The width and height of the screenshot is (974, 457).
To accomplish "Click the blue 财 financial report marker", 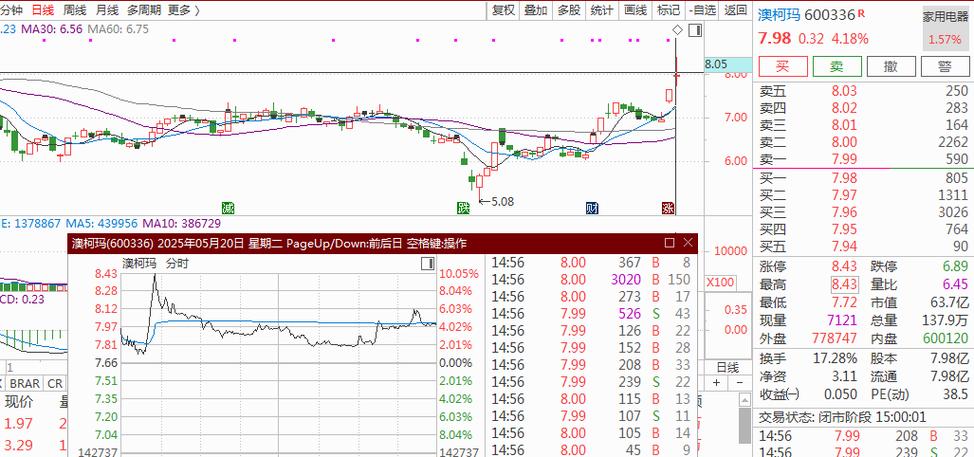I will click(592, 208).
